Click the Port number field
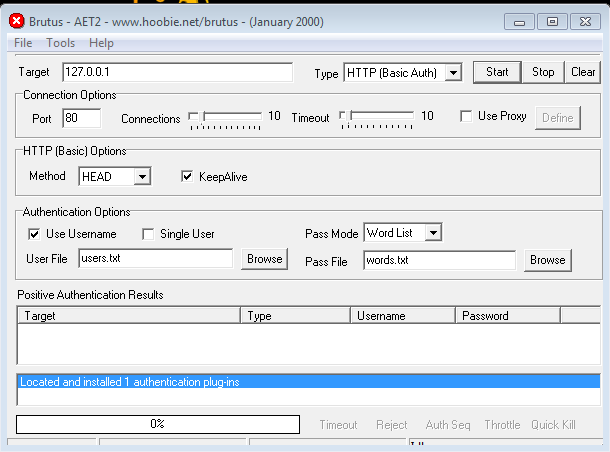The width and height of the screenshot is (610, 452). (x=82, y=118)
